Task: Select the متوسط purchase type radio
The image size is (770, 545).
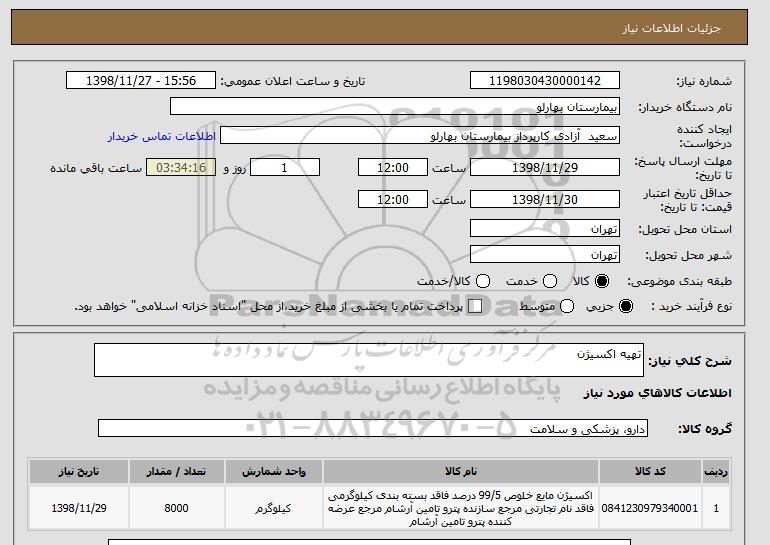Action: coord(567,306)
